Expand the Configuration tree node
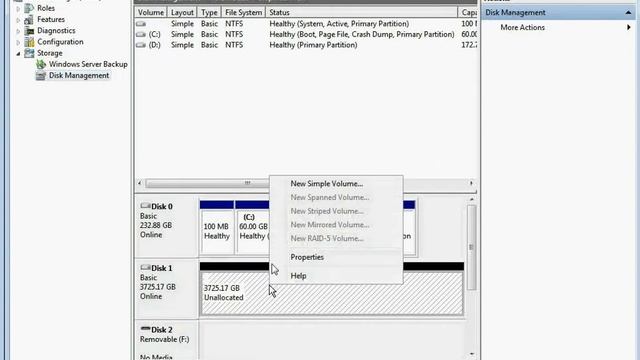The width and height of the screenshot is (640, 360). click(18, 42)
